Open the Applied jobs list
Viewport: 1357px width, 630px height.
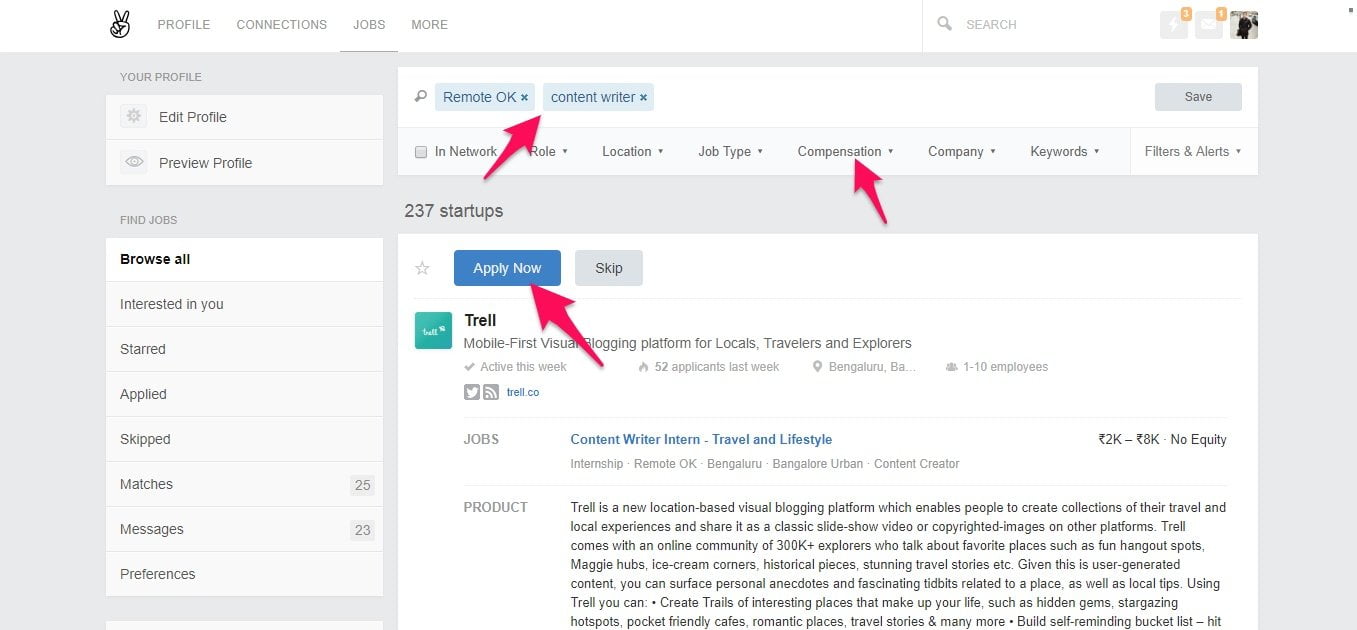[244, 394]
